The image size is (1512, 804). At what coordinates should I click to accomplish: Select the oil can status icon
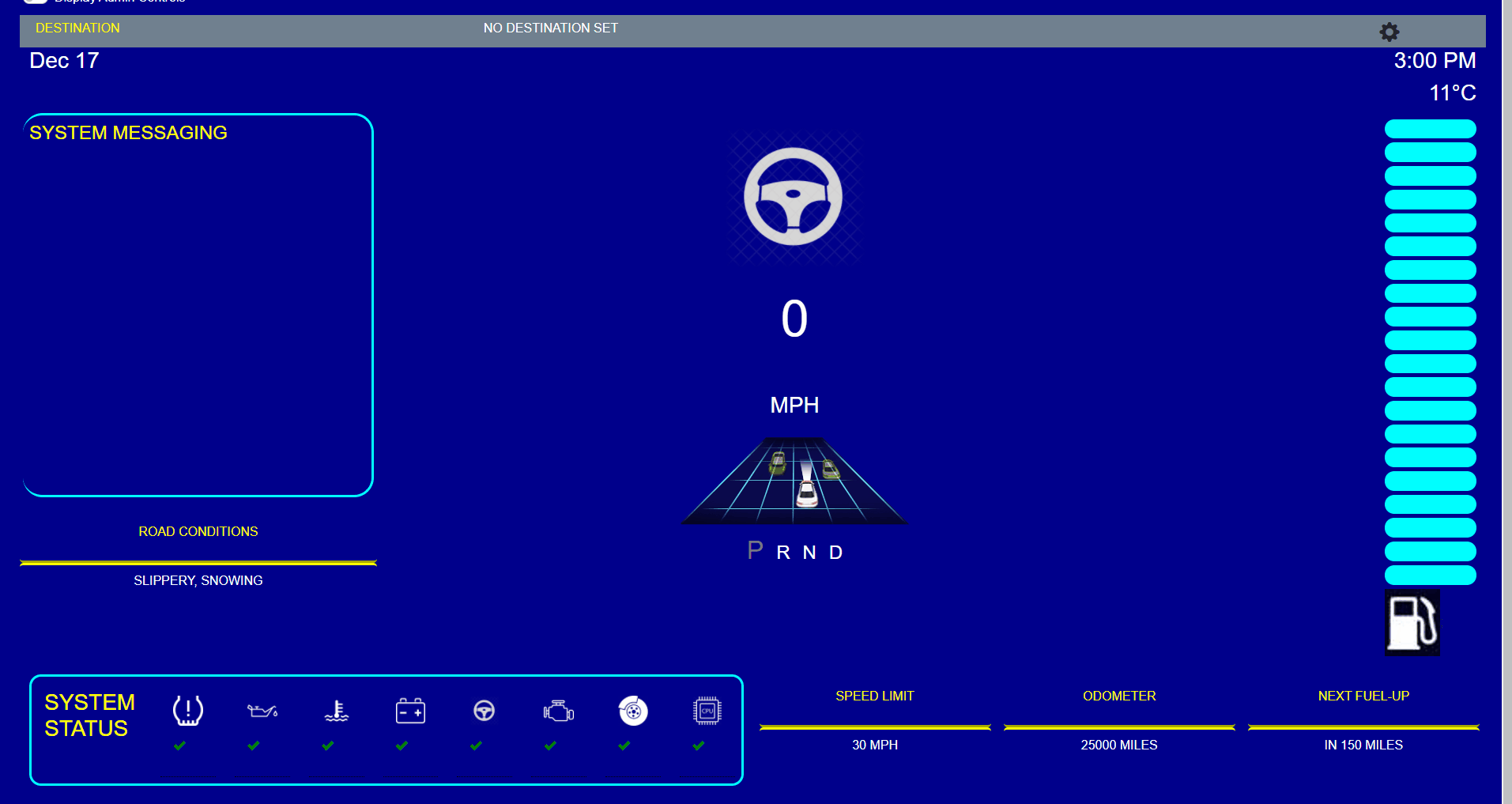pos(262,711)
